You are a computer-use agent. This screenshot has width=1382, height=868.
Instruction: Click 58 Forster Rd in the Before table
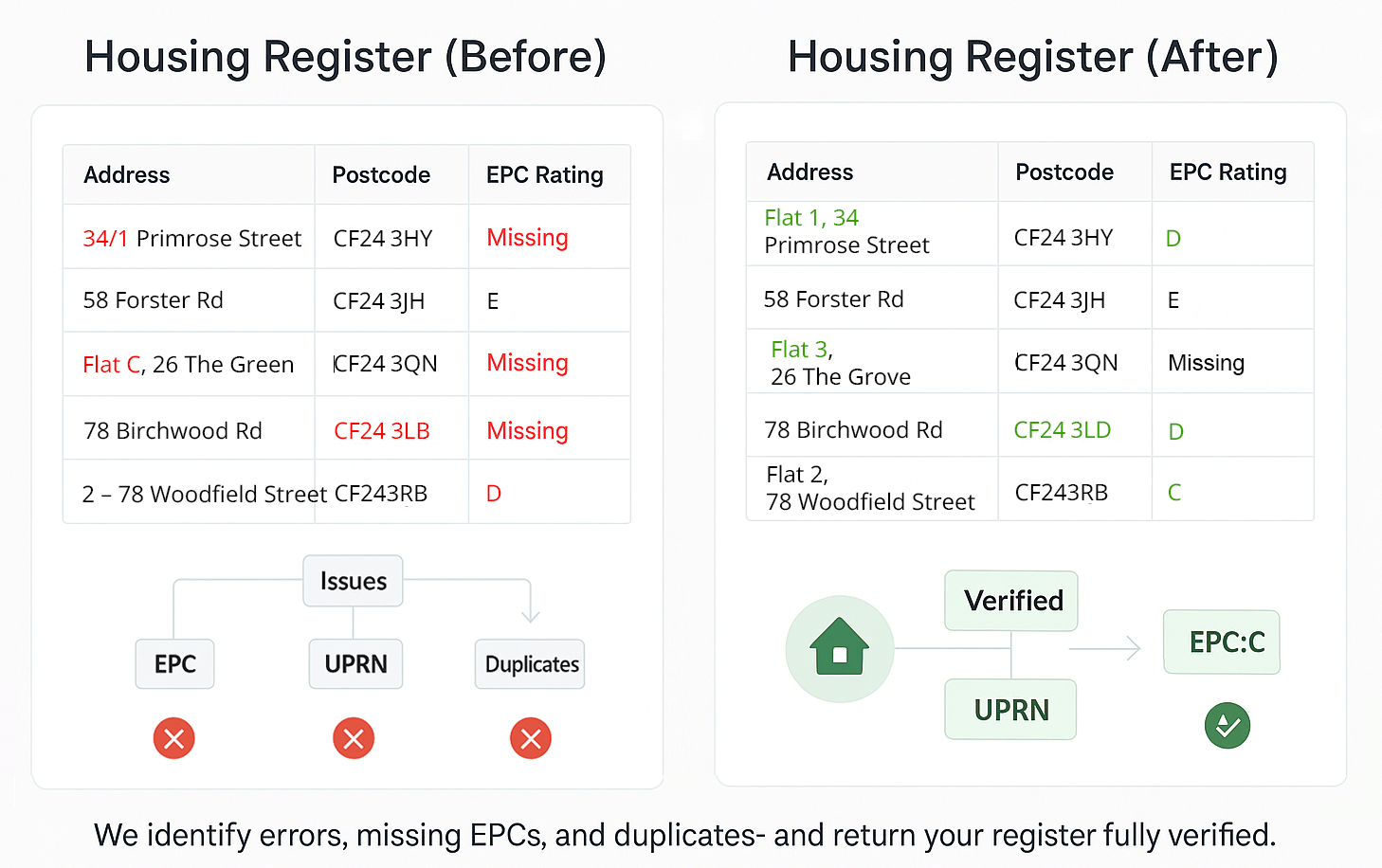[153, 300]
